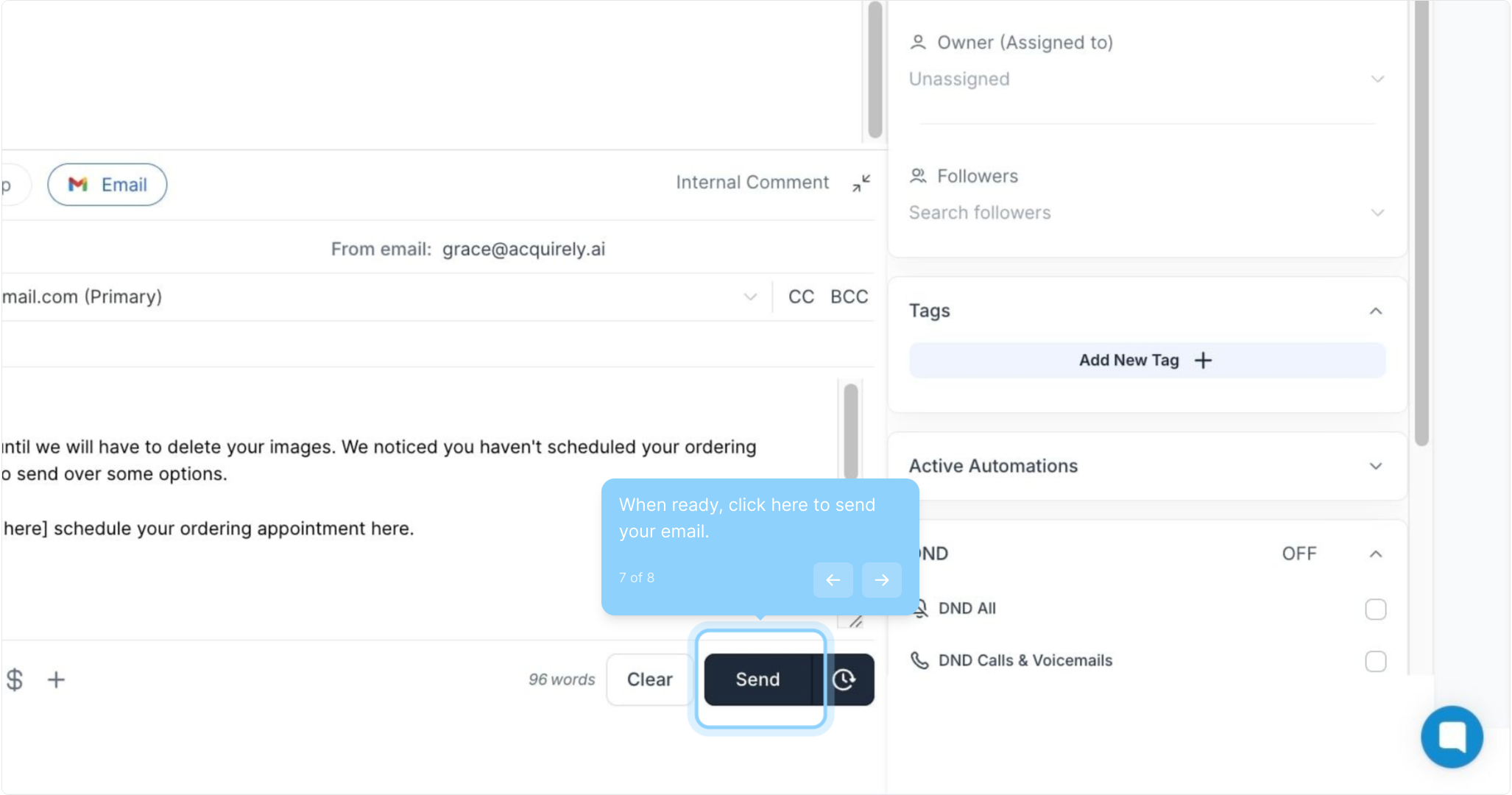Click the plus icon beside dollar sign
1512x795 pixels.
point(56,679)
